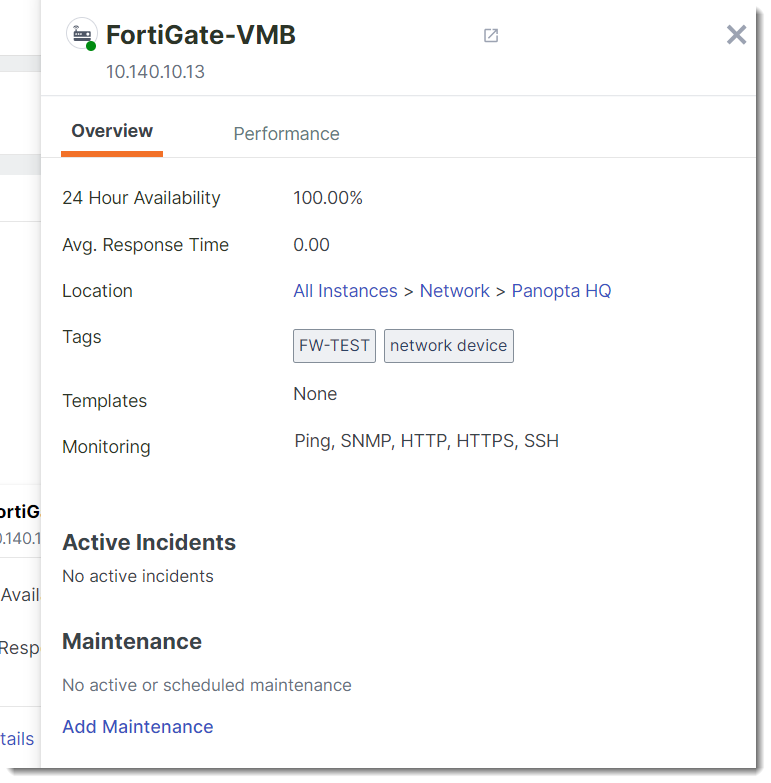Open the Performance tab
Viewport: 771px width, 783px height.
(286, 134)
